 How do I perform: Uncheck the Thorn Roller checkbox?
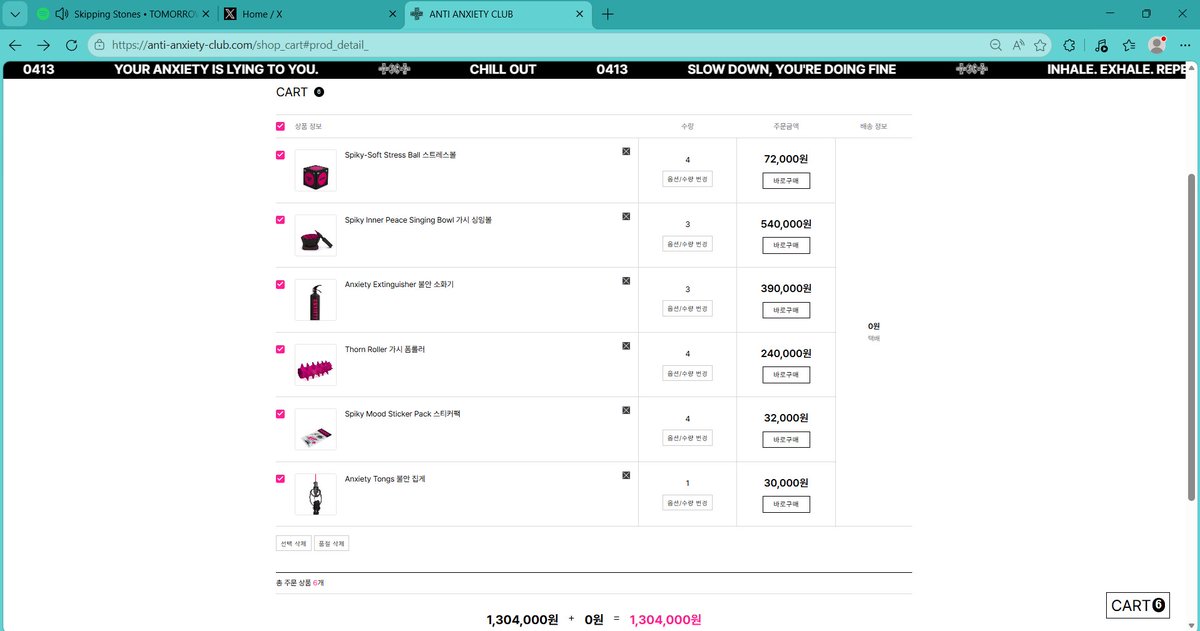[x=280, y=349]
